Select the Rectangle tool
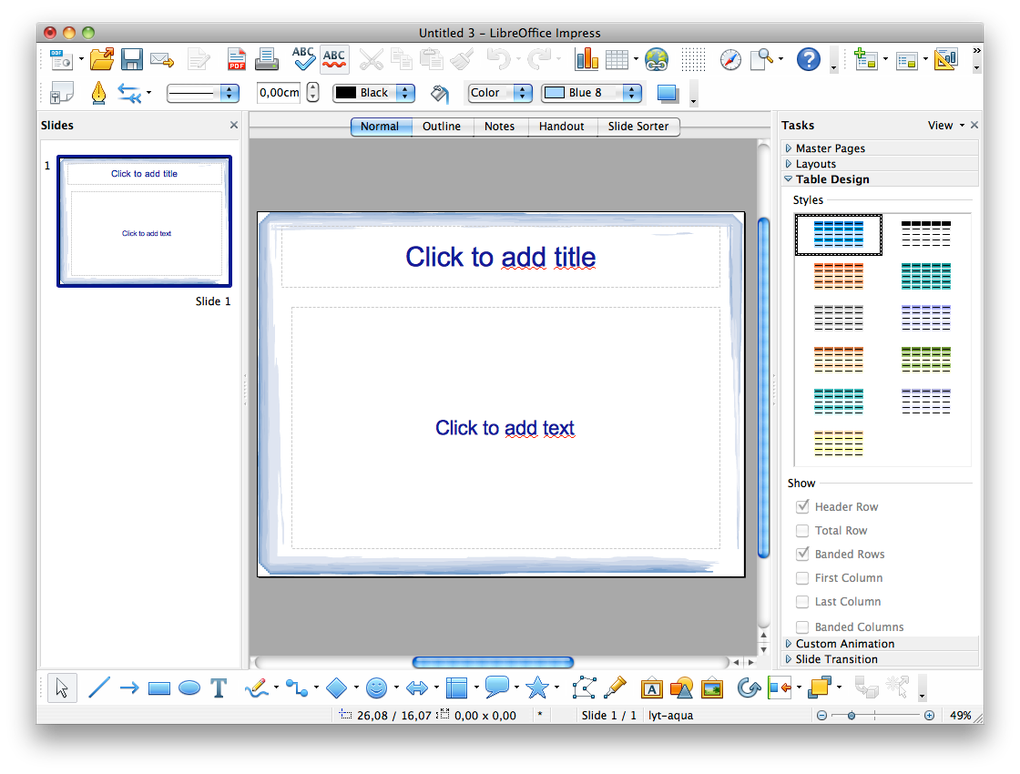Screen dimensions: 1020x774 [159, 688]
